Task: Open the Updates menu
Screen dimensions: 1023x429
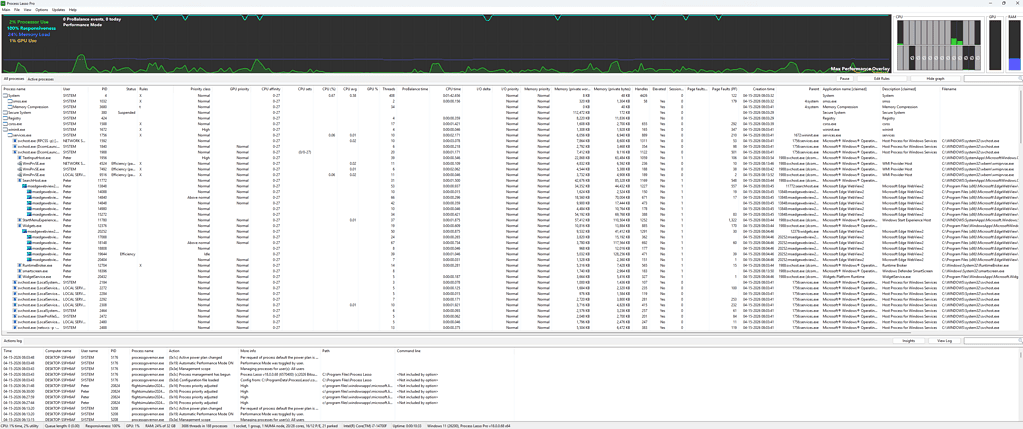Action: coord(58,10)
